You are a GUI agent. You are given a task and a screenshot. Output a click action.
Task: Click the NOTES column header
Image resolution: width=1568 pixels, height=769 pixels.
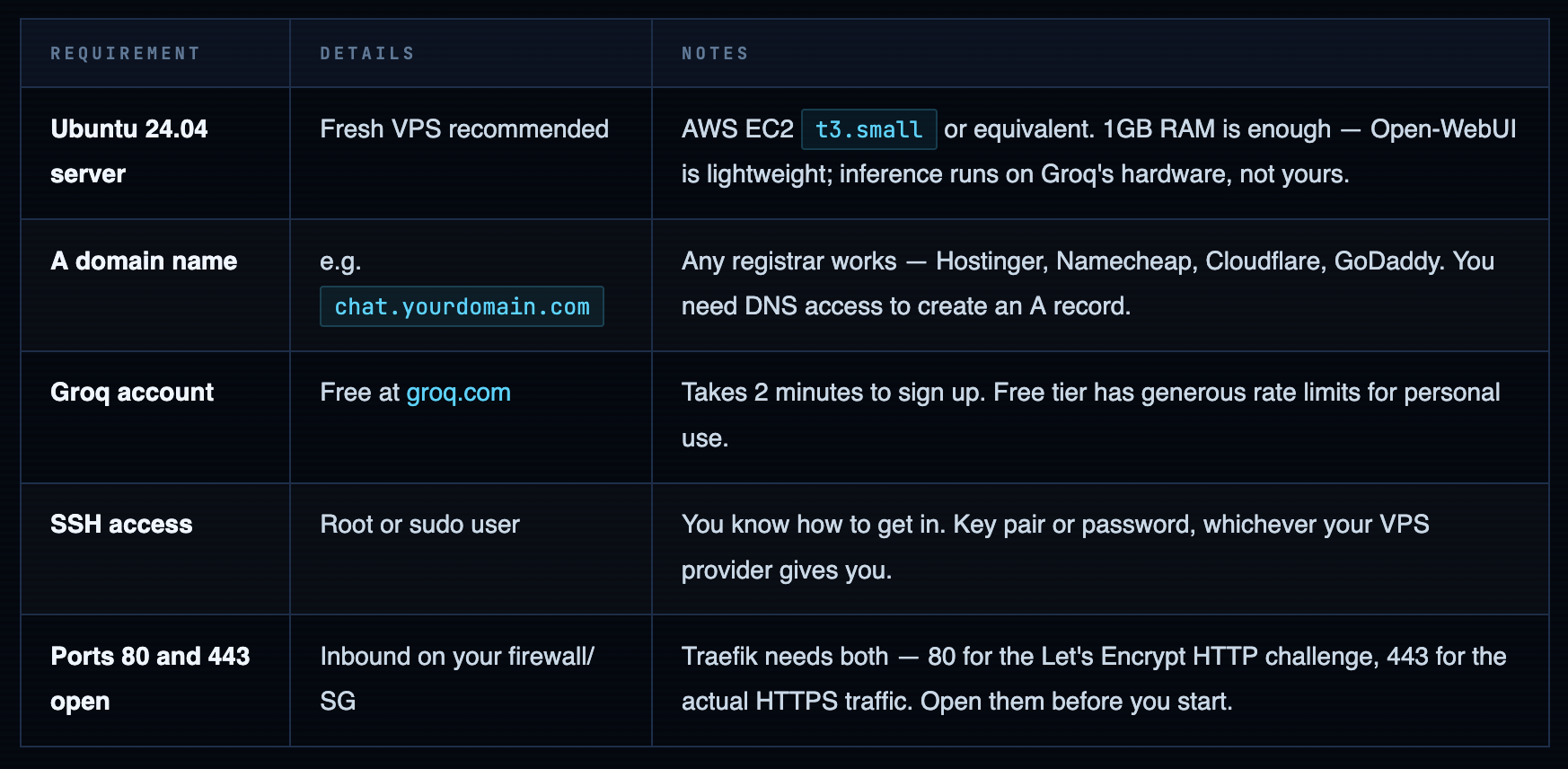715,54
